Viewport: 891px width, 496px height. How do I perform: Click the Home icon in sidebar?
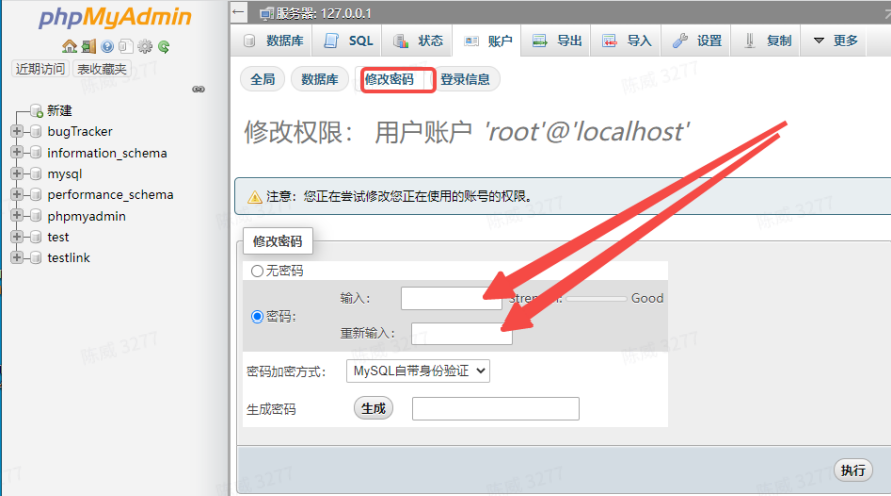pos(69,46)
